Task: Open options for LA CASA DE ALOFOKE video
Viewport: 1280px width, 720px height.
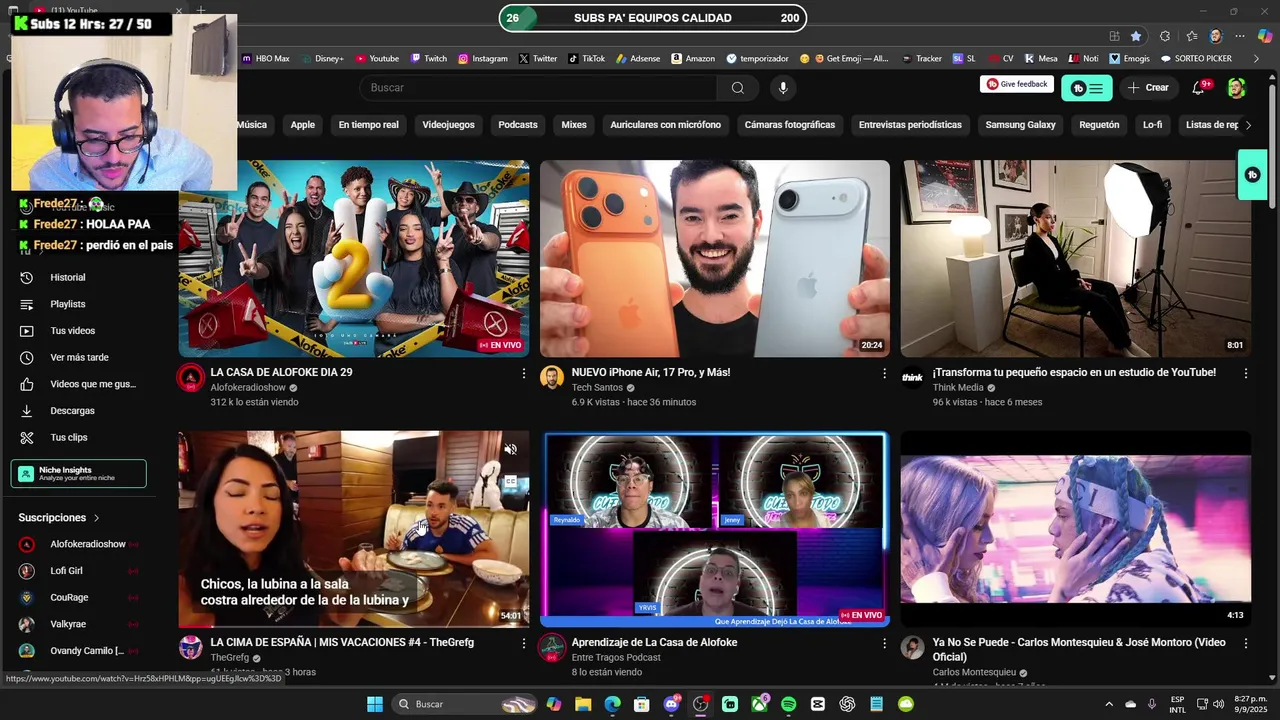Action: (523, 373)
